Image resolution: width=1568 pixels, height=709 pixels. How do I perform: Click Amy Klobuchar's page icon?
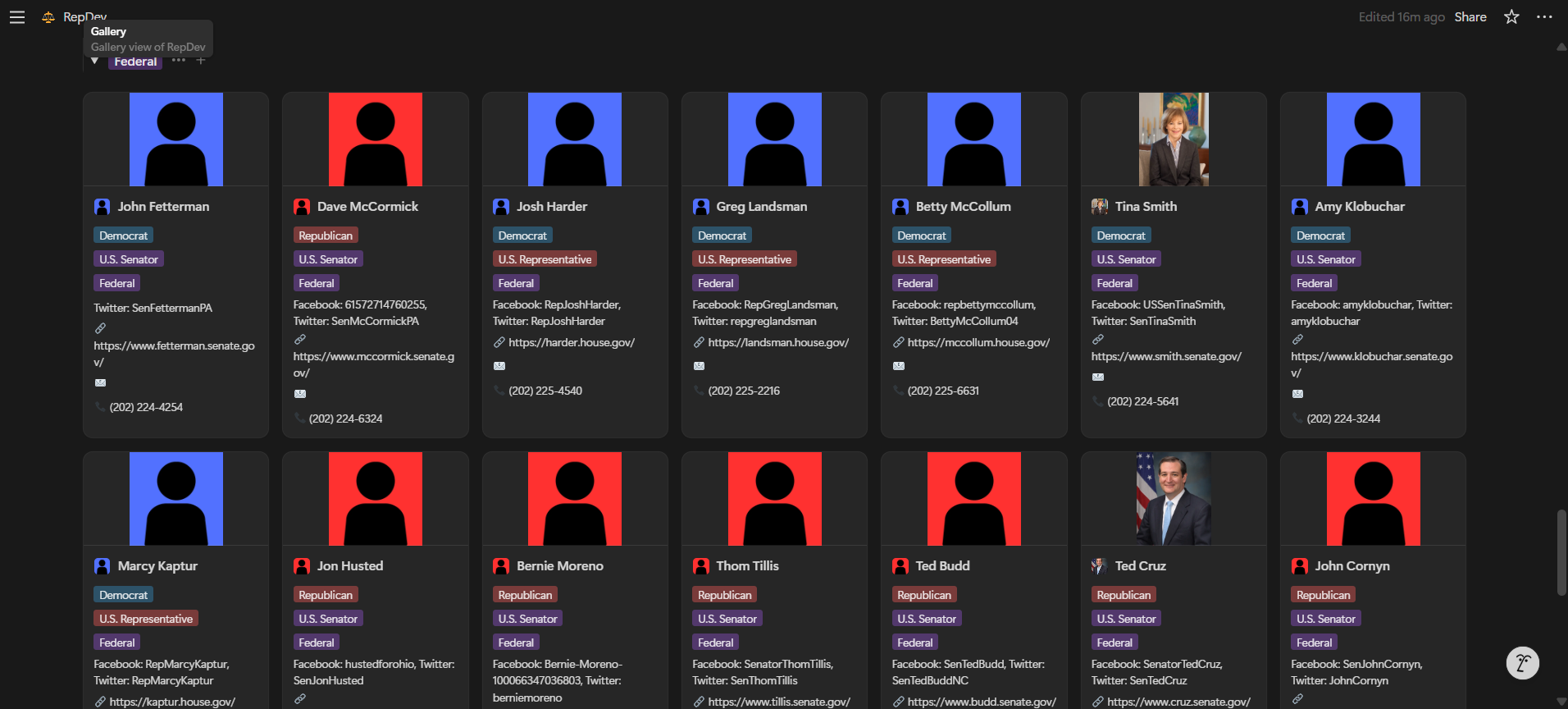point(1299,207)
